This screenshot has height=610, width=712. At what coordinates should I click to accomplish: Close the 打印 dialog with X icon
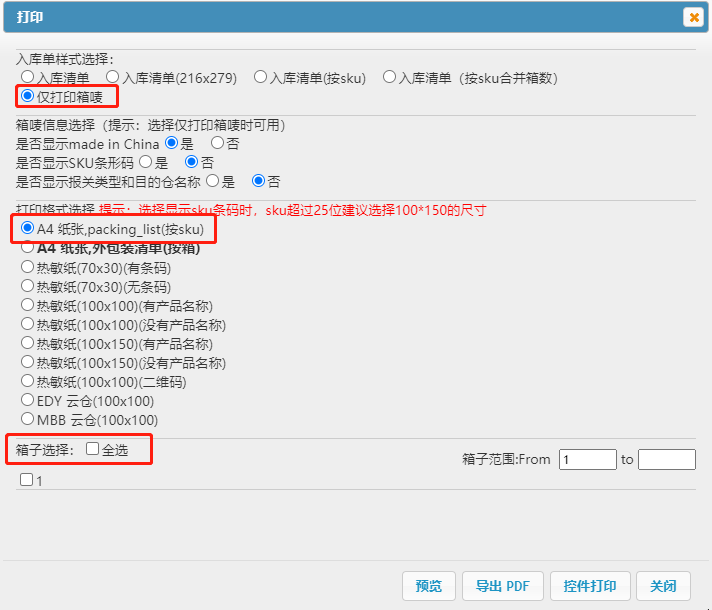[x=692, y=17]
